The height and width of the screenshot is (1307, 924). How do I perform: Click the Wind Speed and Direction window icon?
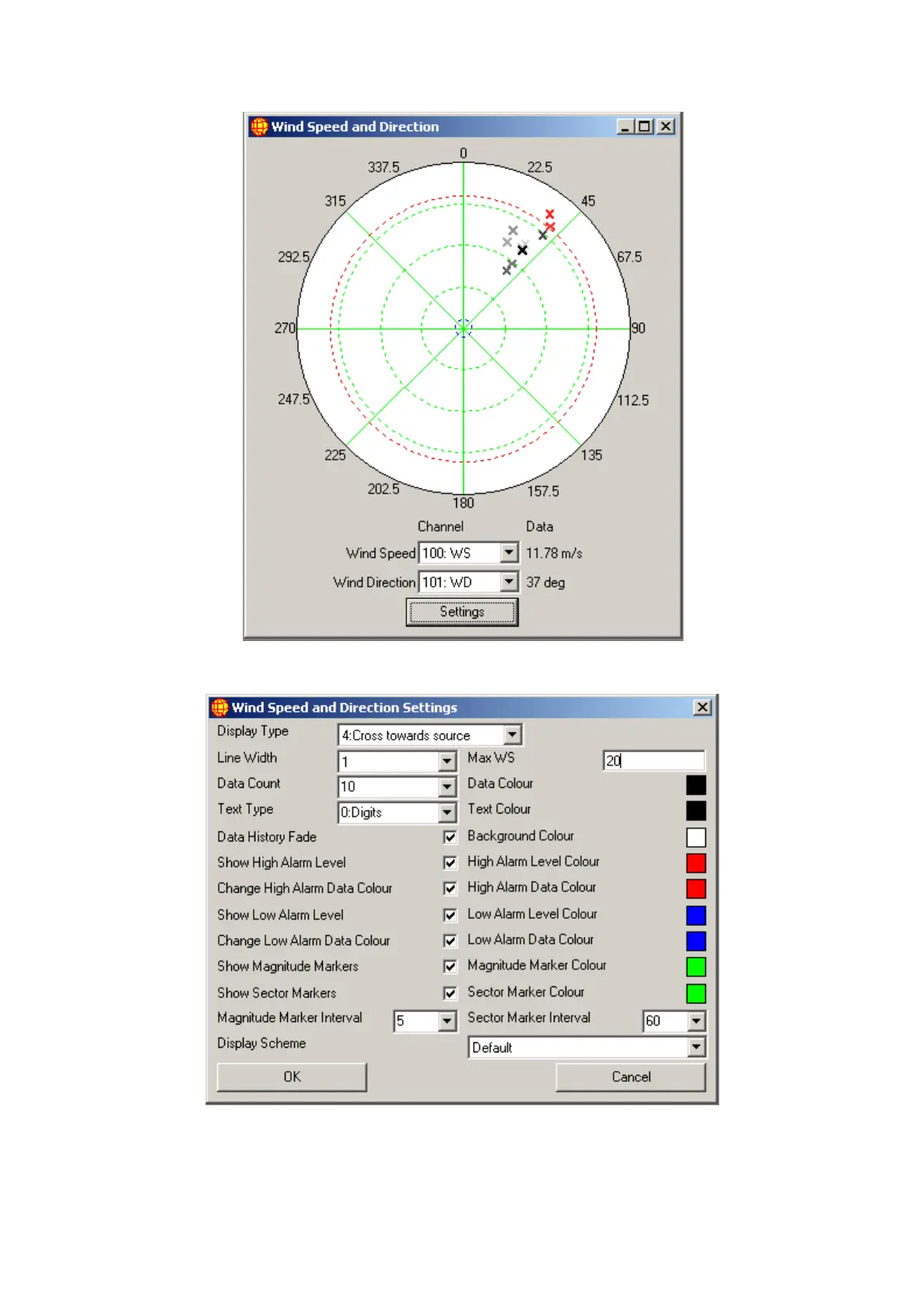click(259, 127)
